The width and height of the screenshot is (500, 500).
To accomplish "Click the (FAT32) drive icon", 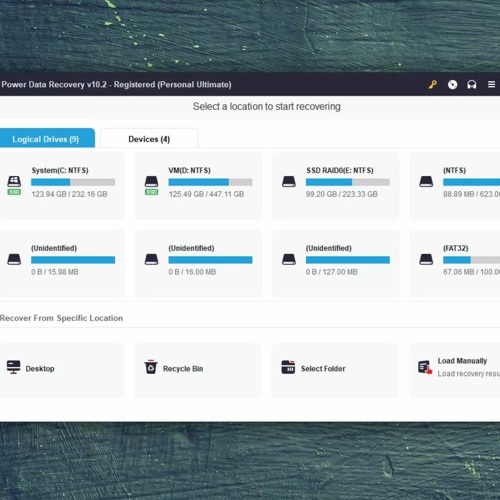I will pos(426,259).
